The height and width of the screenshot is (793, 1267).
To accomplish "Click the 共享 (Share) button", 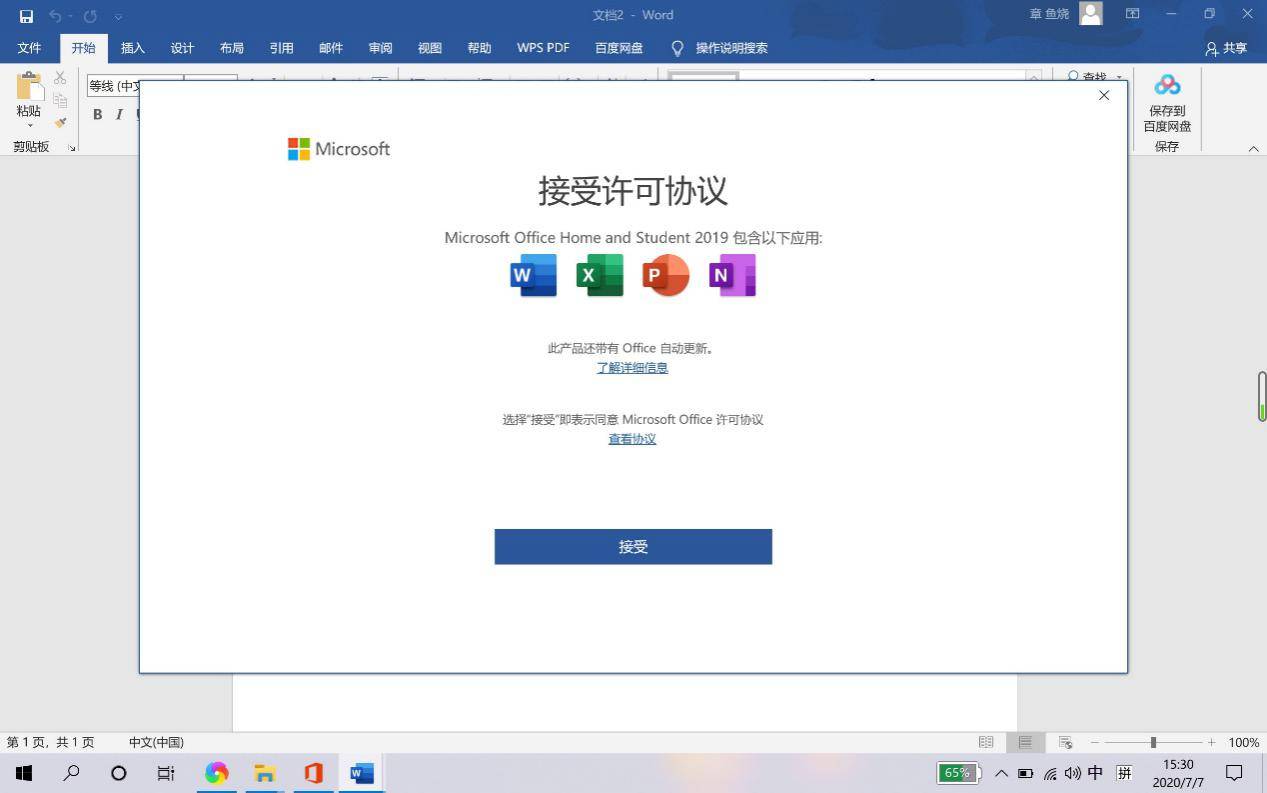I will coord(1227,48).
